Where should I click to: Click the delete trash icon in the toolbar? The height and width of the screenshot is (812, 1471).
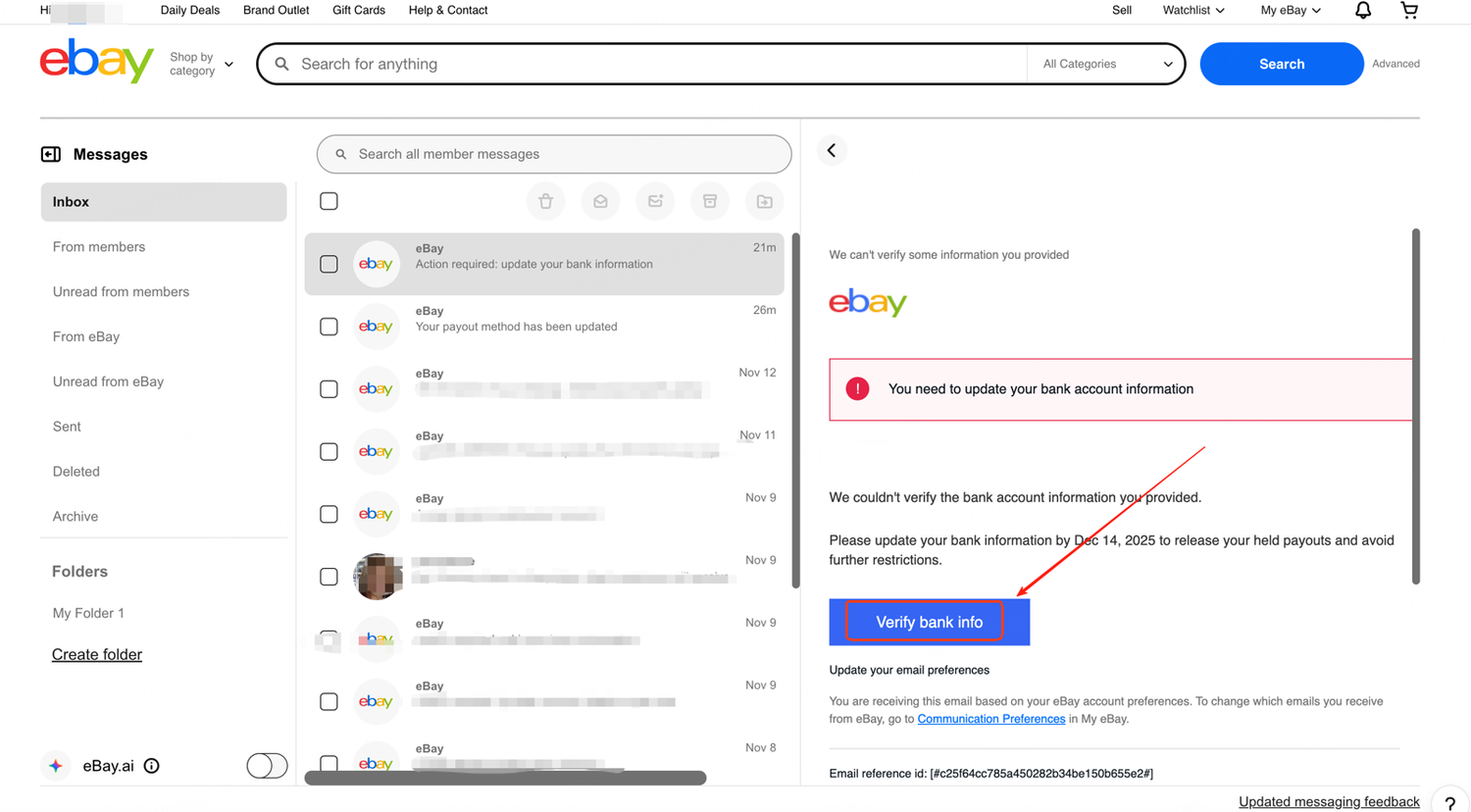click(545, 201)
